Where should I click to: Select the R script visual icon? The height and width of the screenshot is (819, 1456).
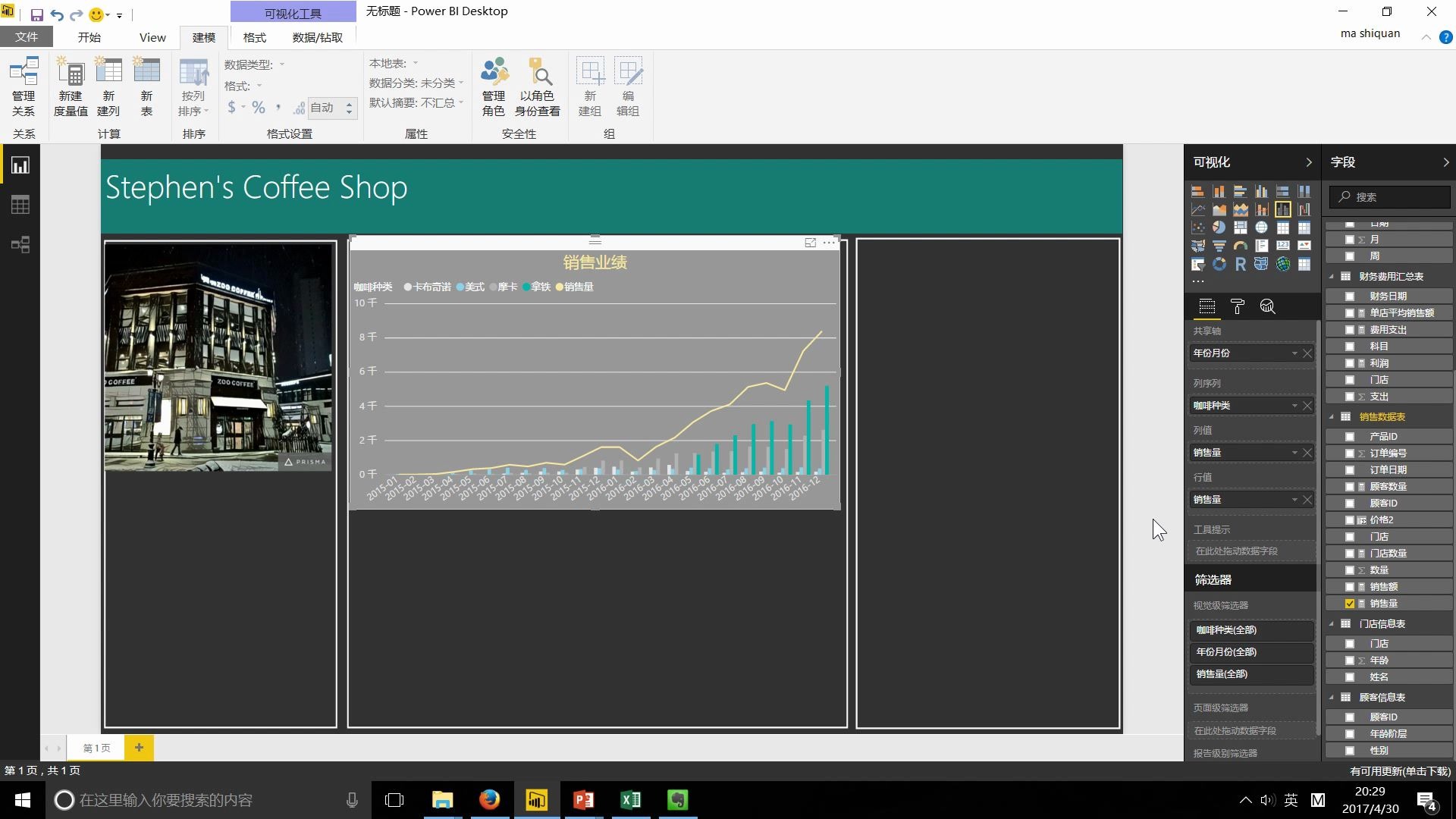coord(1240,264)
